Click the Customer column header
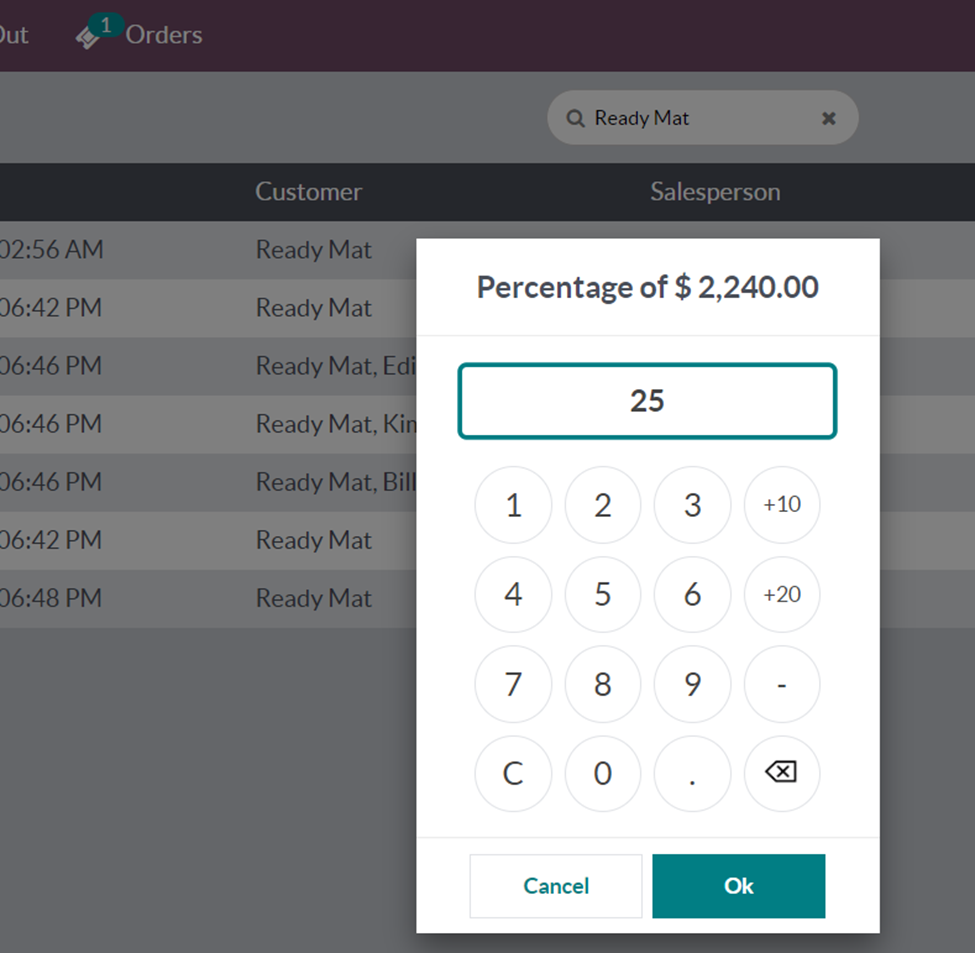Image resolution: width=975 pixels, height=953 pixels. 308,192
